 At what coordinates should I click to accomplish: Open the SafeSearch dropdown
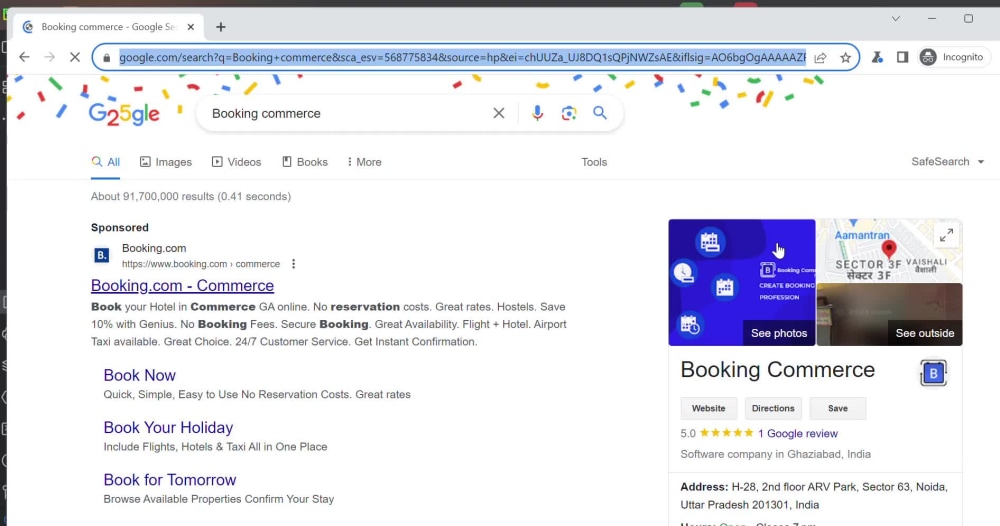[x=948, y=162]
